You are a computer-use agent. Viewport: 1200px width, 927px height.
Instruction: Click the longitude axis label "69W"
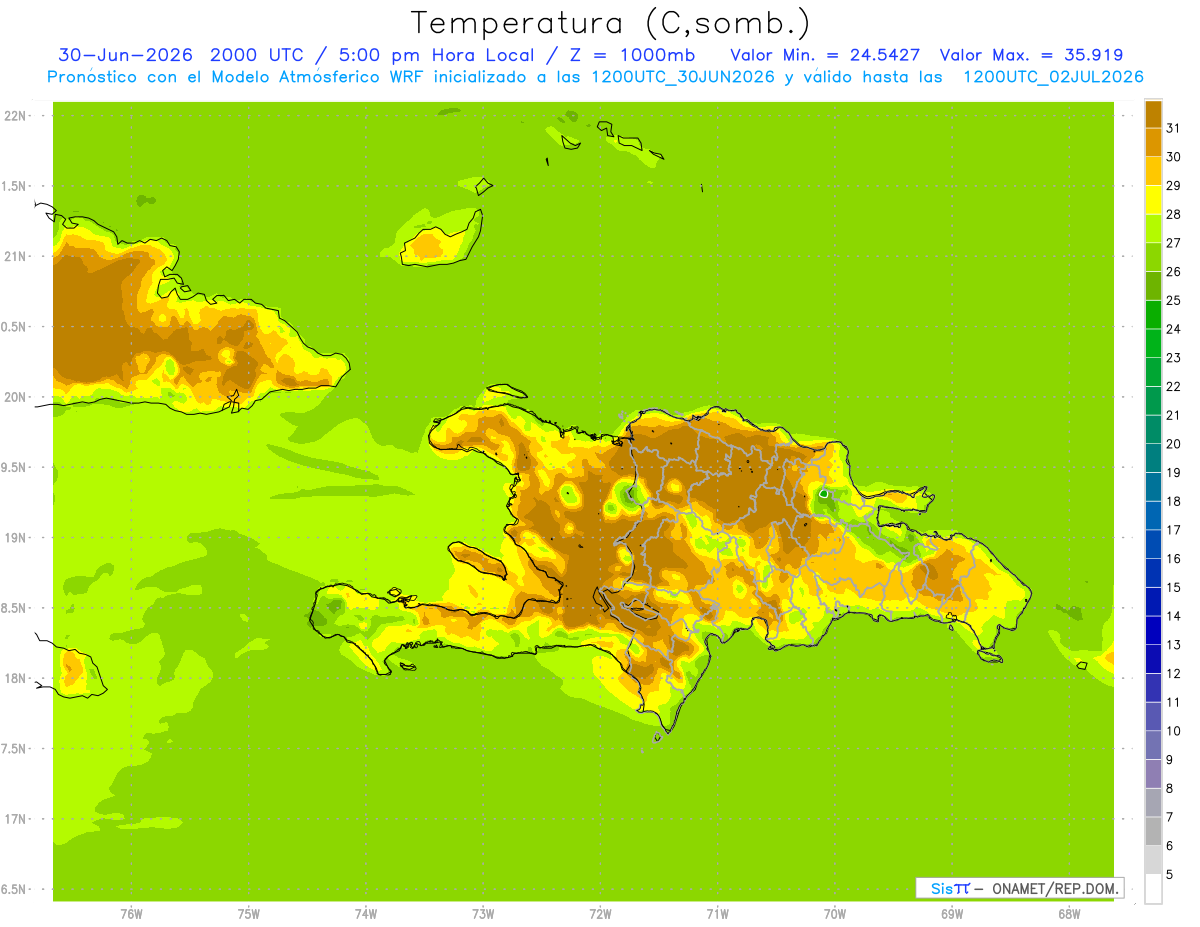click(x=951, y=915)
